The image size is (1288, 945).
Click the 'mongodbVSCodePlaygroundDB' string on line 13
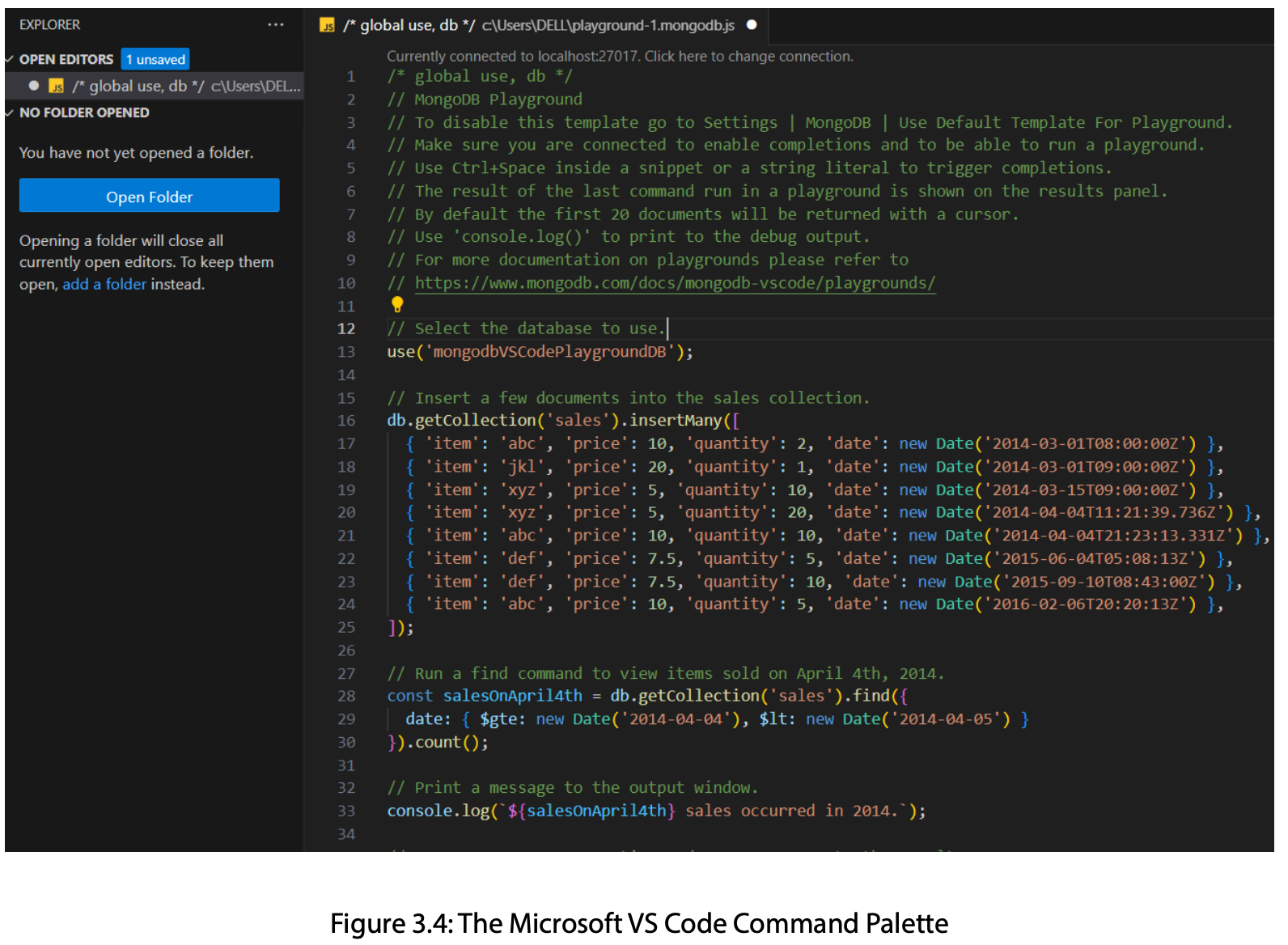click(x=550, y=352)
